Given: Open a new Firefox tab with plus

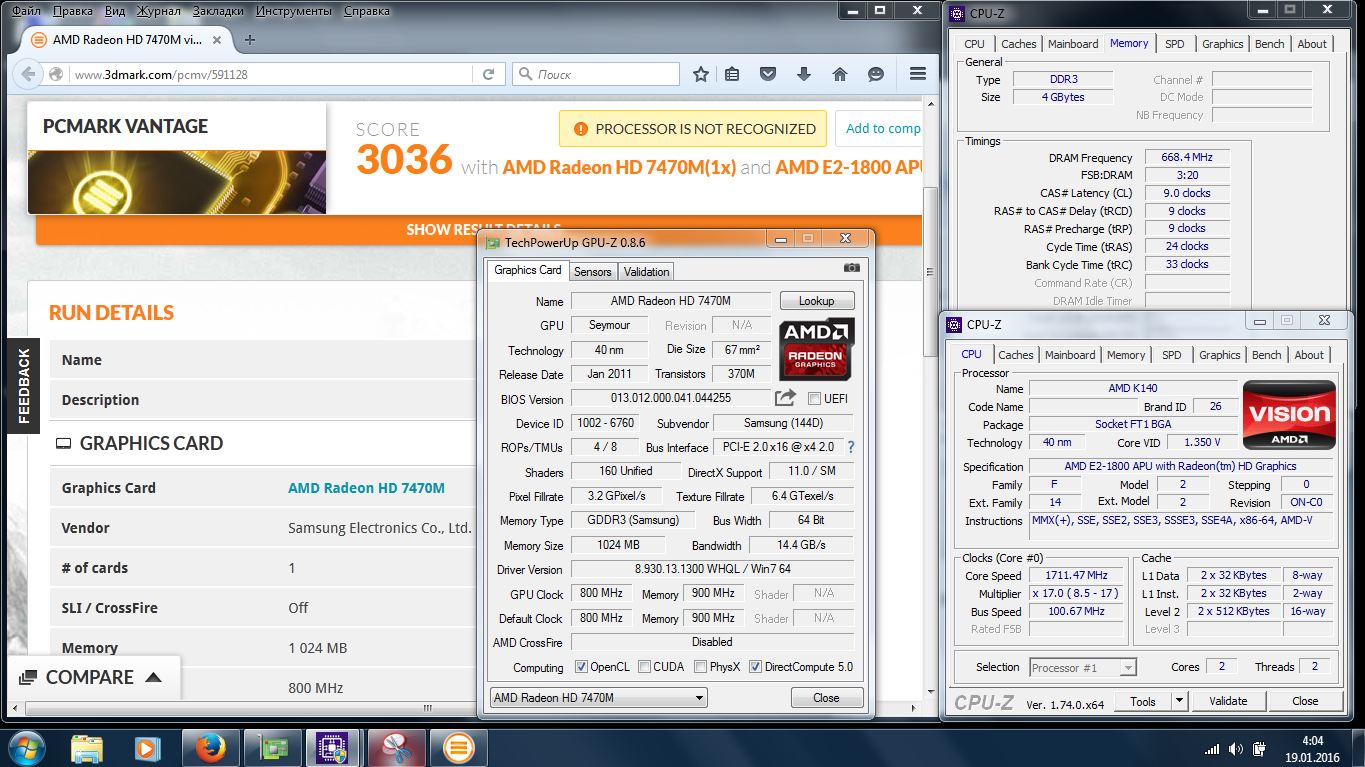Looking at the screenshot, I should [250, 40].
